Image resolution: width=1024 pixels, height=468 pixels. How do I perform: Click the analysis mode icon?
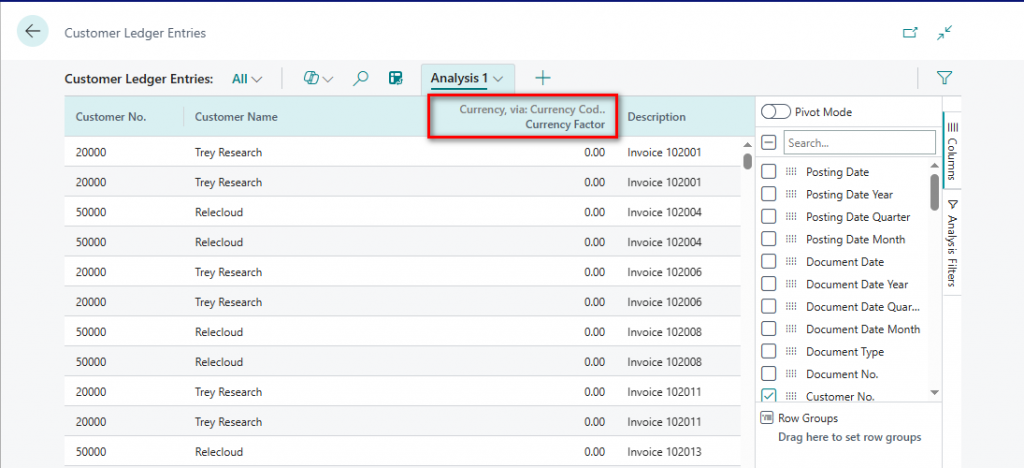tap(396, 78)
